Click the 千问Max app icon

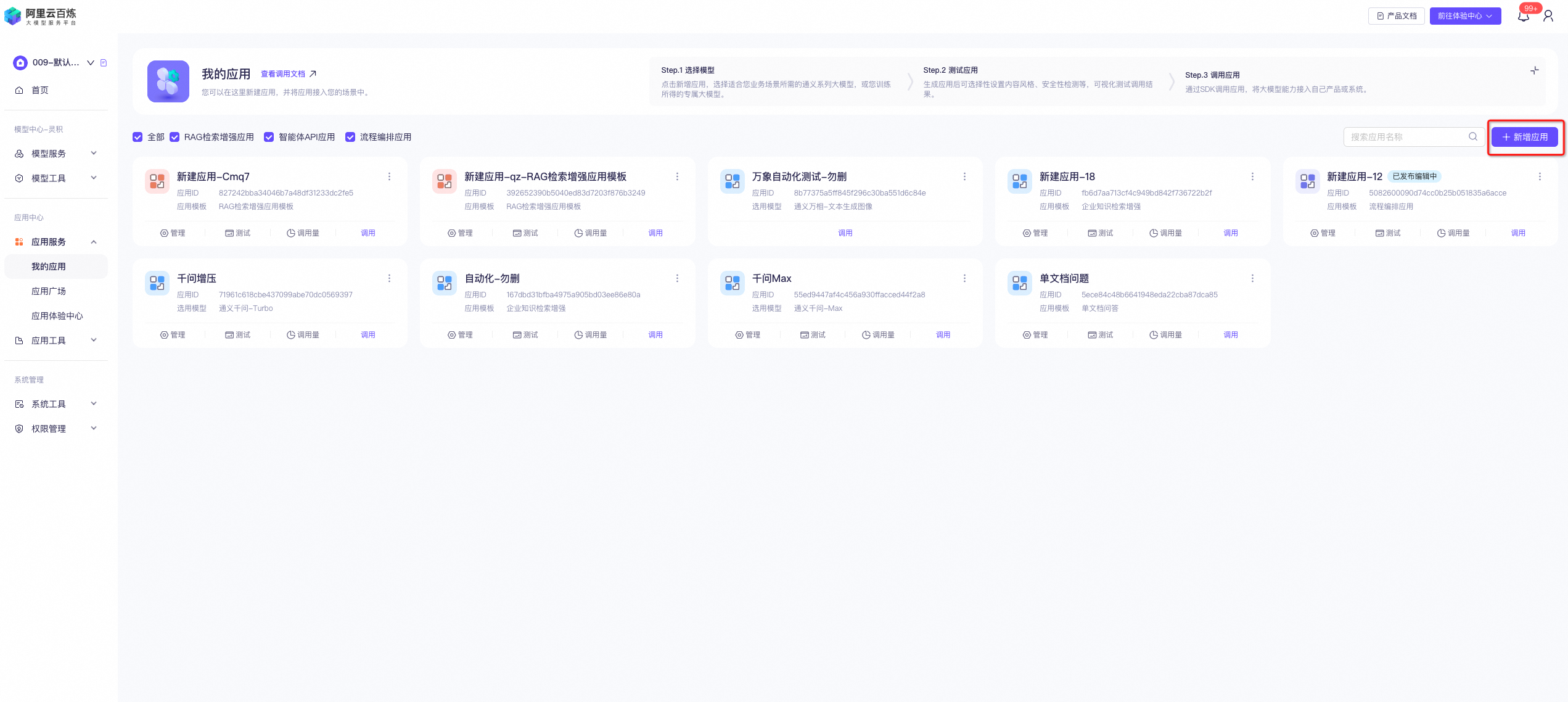tap(732, 283)
